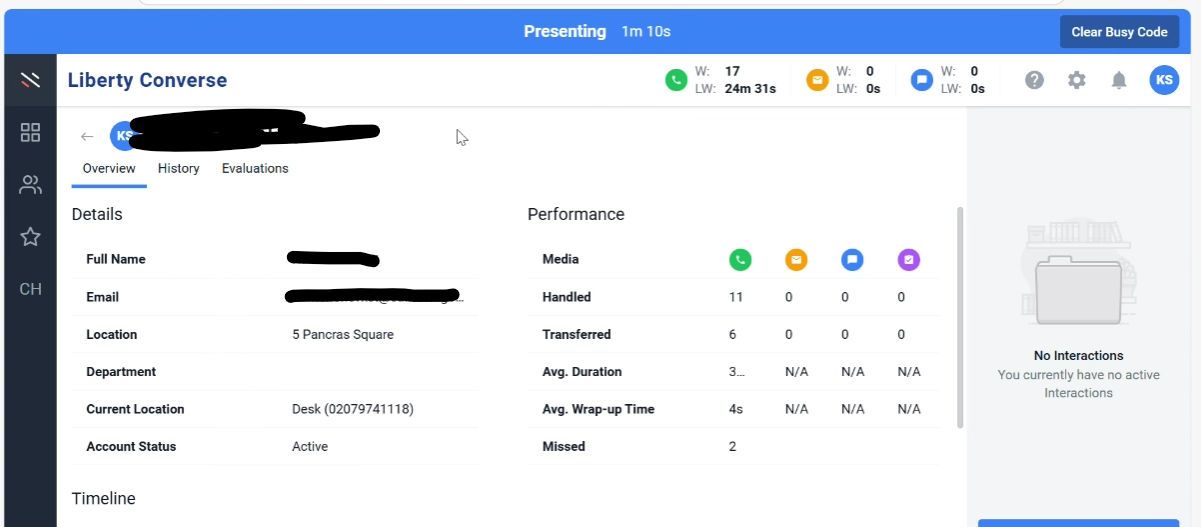Click the '5 Pancras Square' location value
1201x527 pixels.
pyautogui.click(x=343, y=335)
